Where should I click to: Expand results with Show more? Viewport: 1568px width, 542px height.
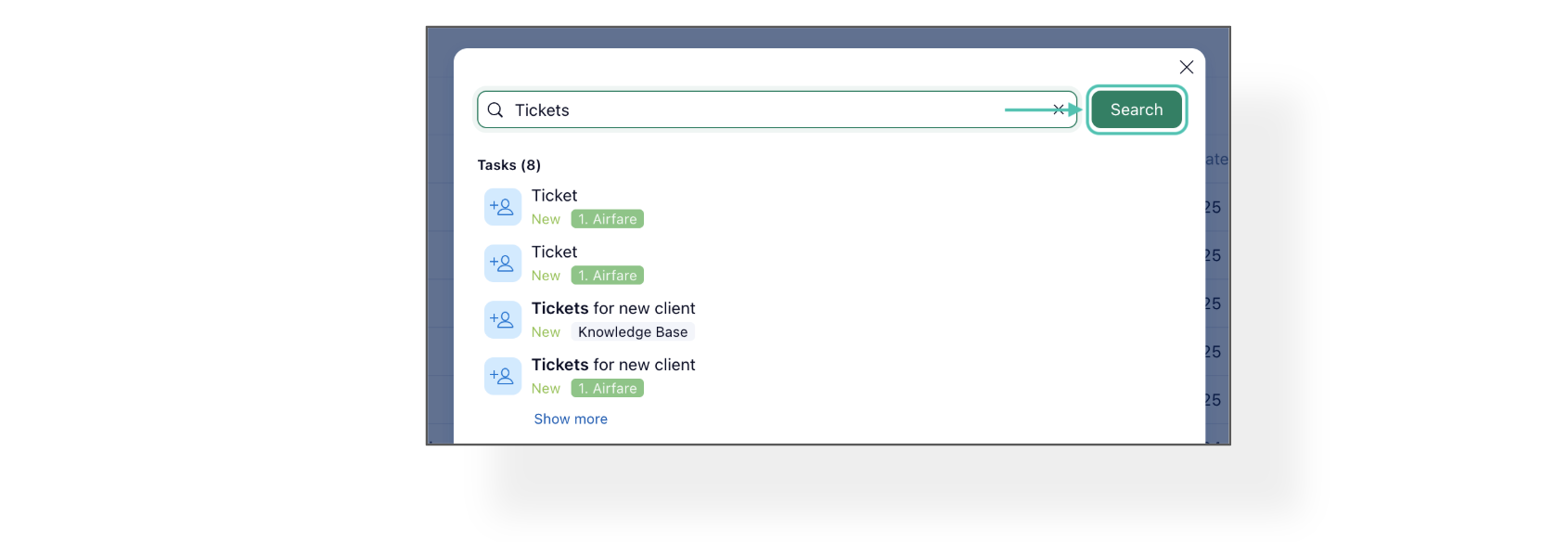[571, 419]
